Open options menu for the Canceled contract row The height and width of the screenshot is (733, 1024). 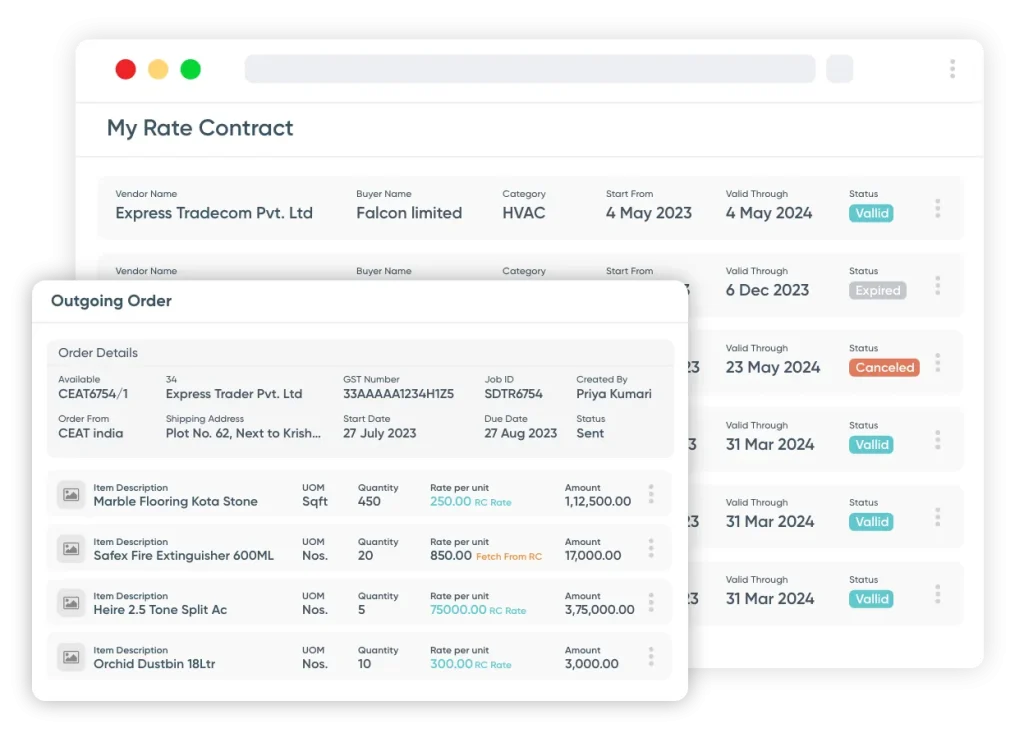[x=937, y=362]
